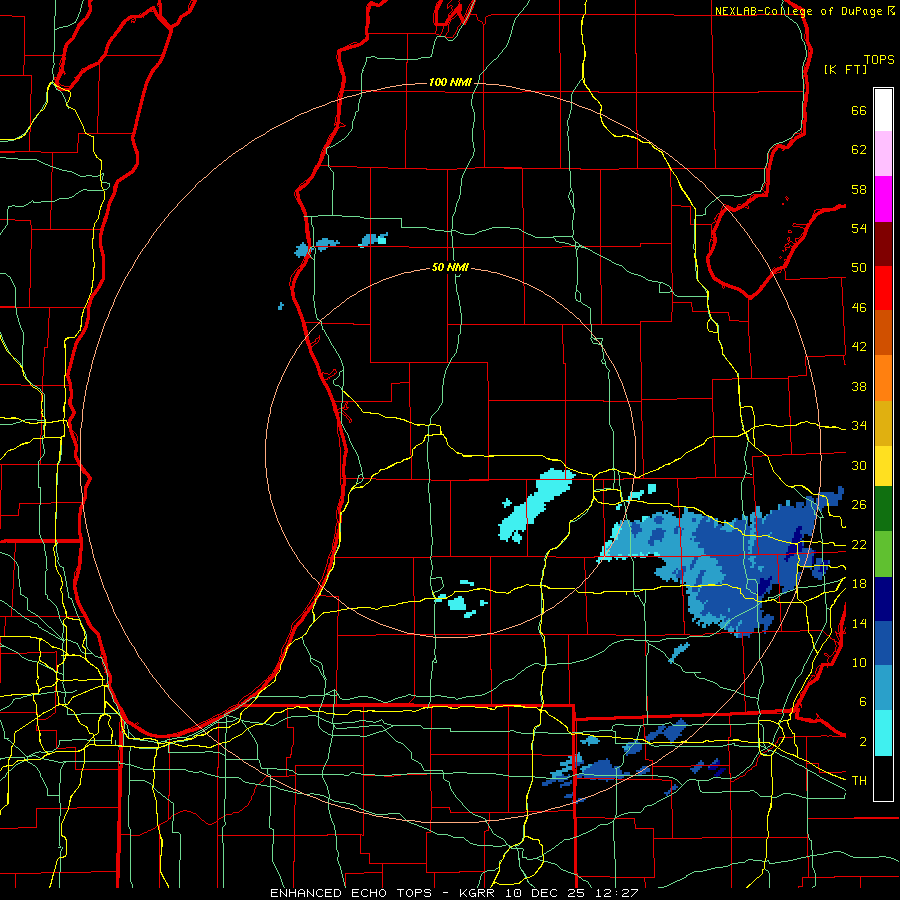Click the 'NEXLAB-College of DuPage' credit text

point(798,11)
